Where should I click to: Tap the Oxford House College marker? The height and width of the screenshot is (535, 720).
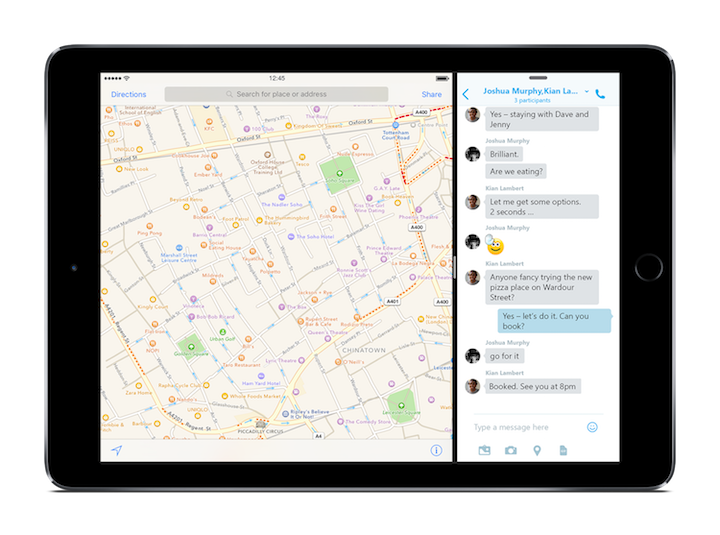click(x=267, y=155)
